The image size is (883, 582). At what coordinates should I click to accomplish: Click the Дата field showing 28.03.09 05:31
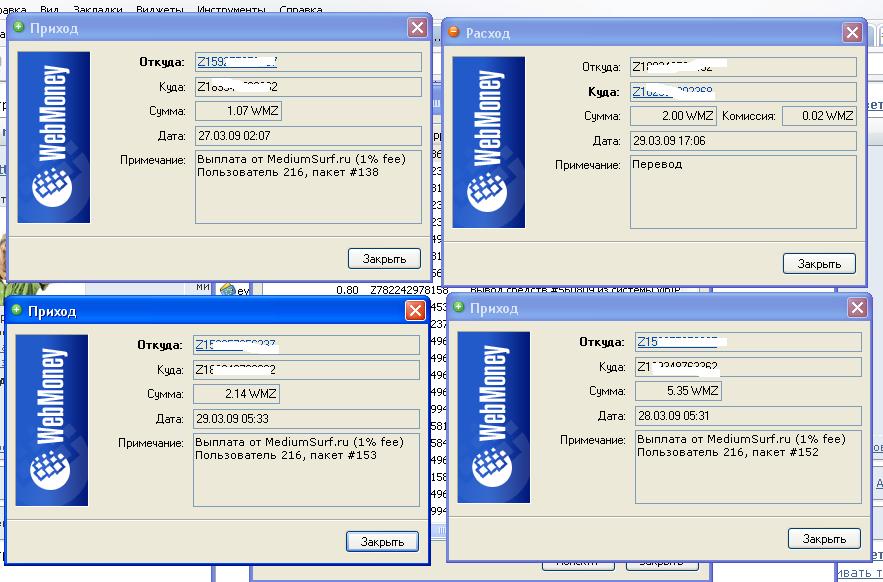[x=748, y=416]
